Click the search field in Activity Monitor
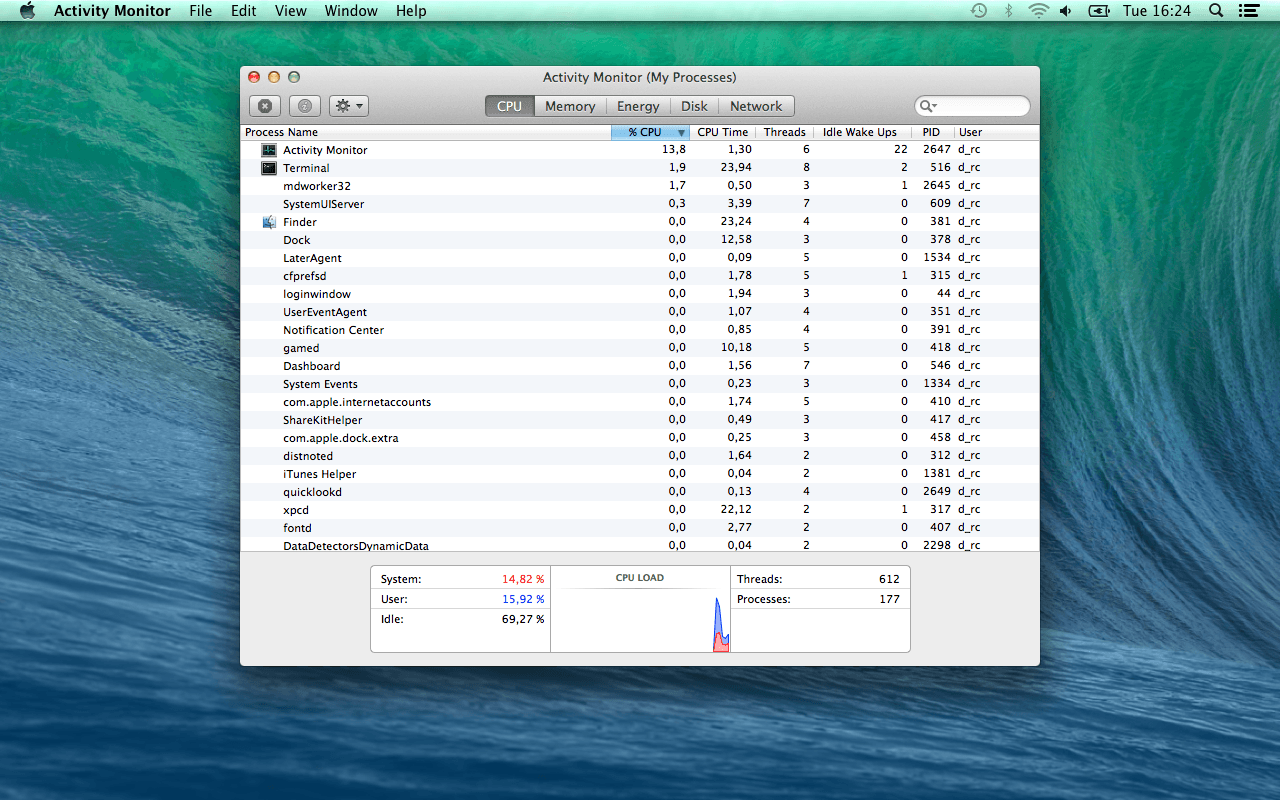 [x=972, y=106]
